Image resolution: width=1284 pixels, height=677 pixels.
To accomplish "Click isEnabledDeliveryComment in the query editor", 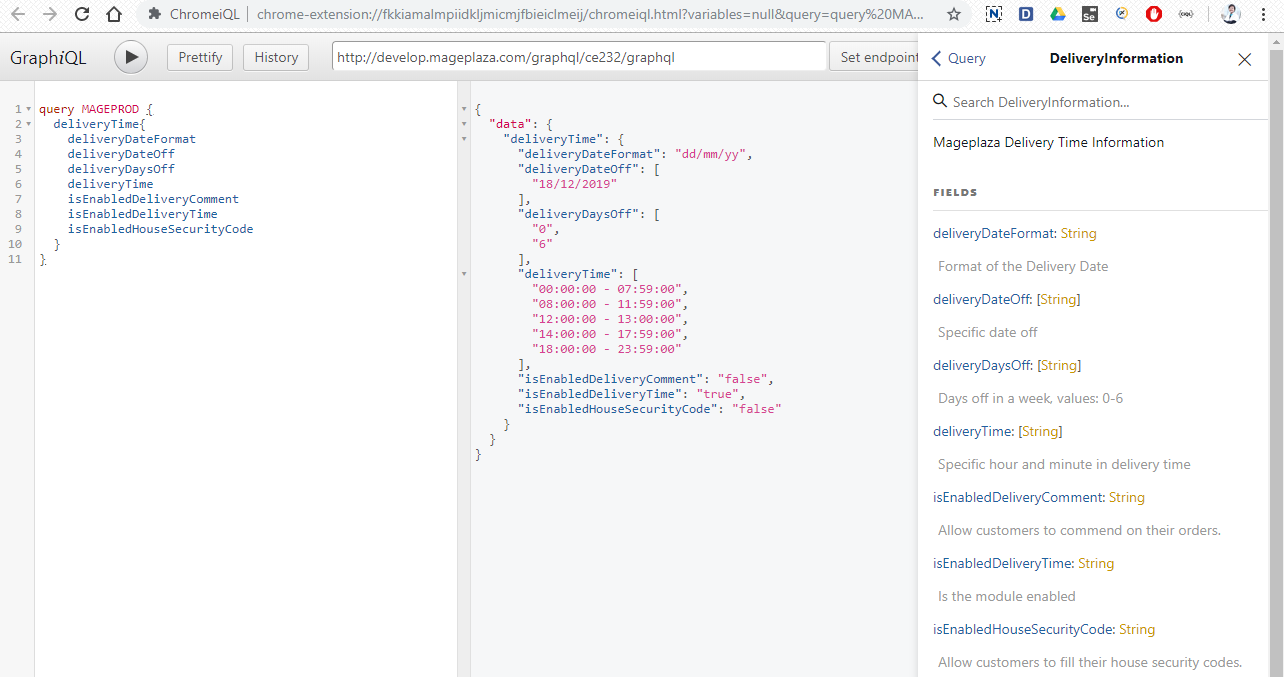I will pyautogui.click(x=153, y=199).
